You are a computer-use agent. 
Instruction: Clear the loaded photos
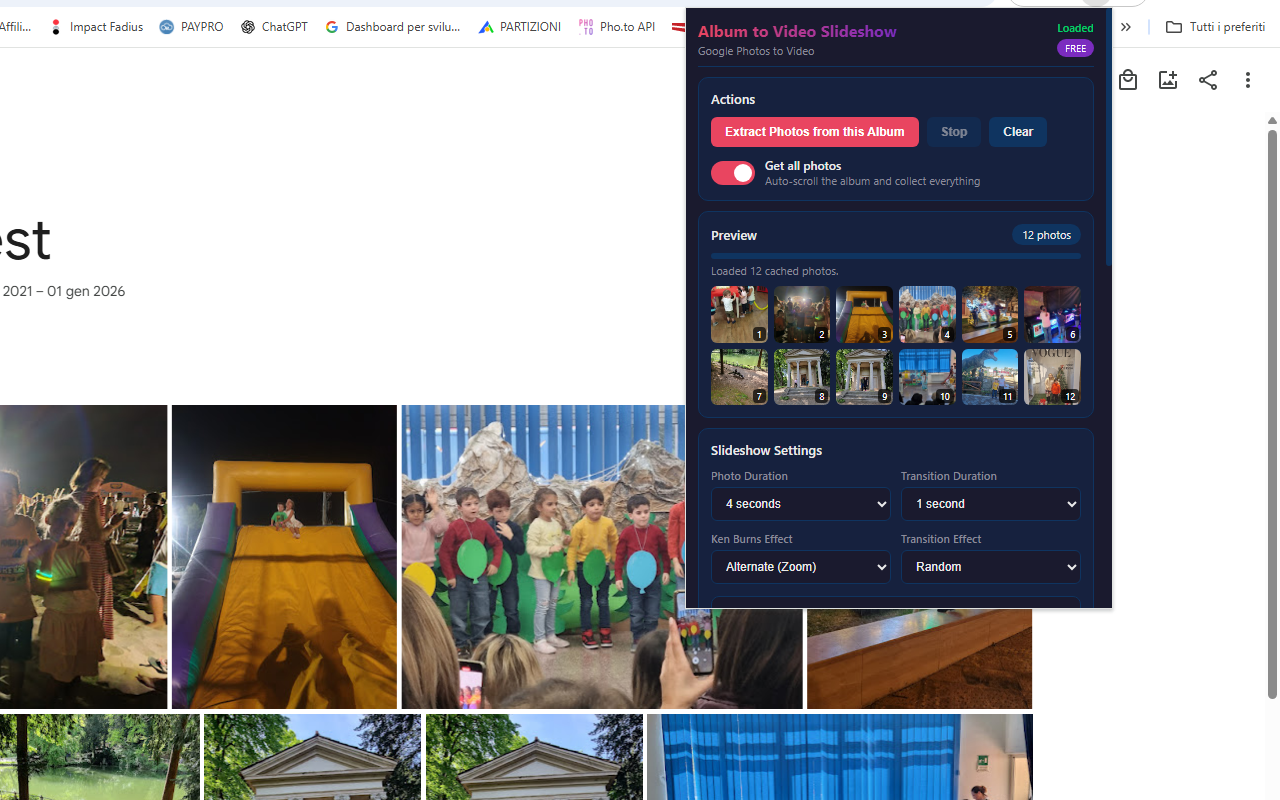coord(1017,132)
